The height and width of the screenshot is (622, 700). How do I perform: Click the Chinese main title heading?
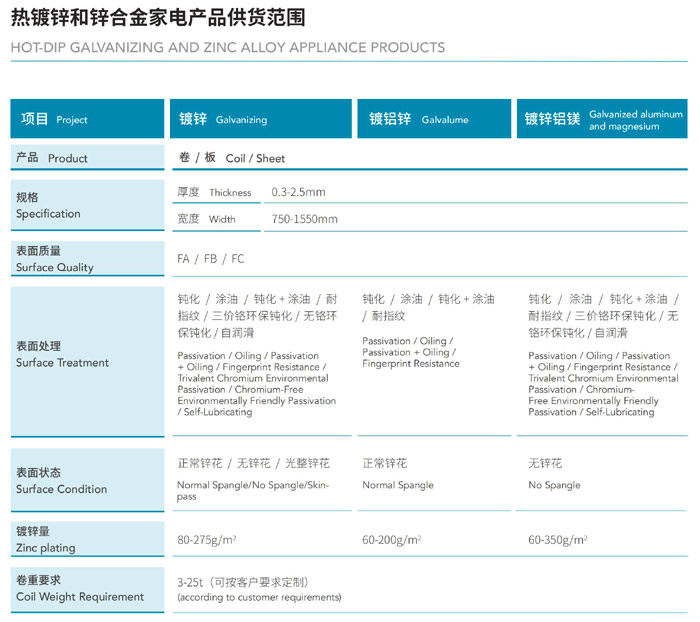[x=158, y=18]
